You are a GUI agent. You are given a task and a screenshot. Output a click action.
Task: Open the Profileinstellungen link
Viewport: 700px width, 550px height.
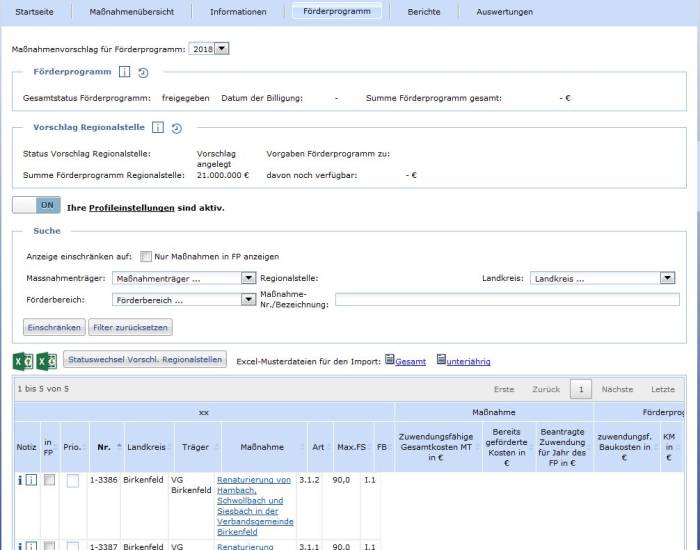(x=132, y=208)
